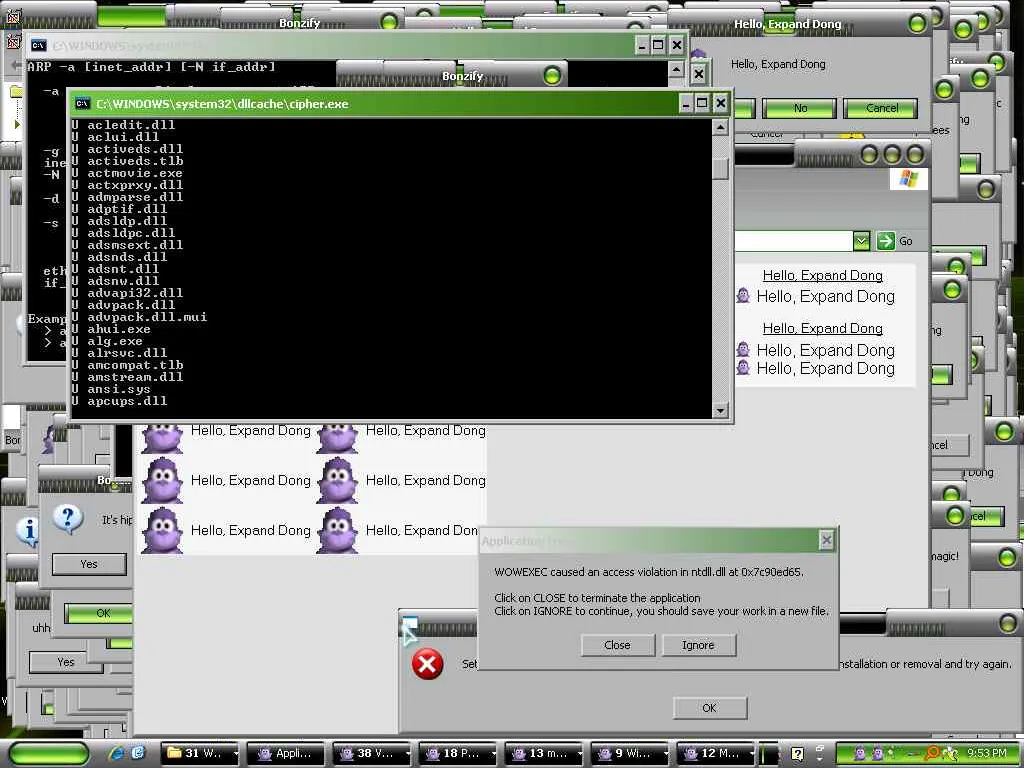
Task: Expand the "38 V..." taskbar group
Action: pyautogui.click(x=408, y=754)
